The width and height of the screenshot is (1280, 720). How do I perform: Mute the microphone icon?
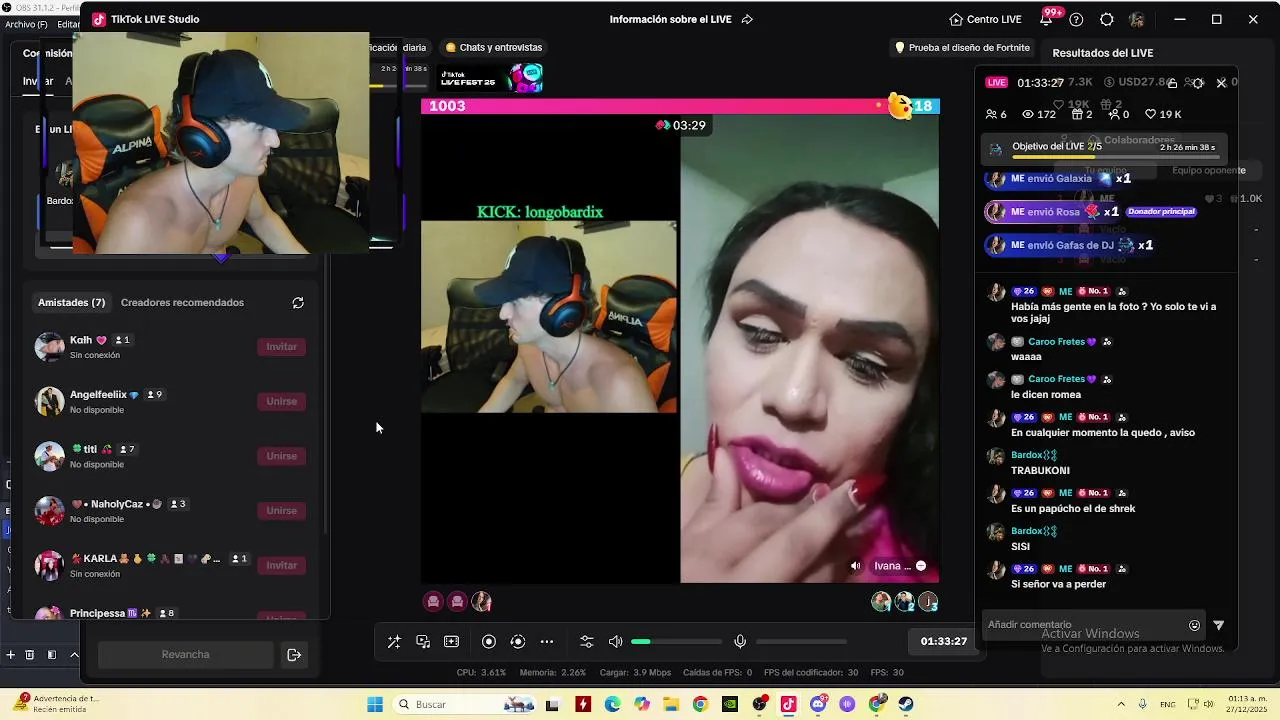tap(740, 642)
